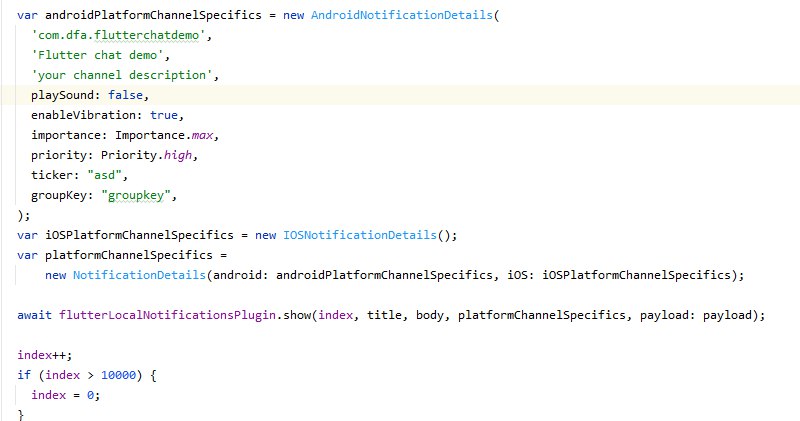Click the index = 0 assignment

(x=66, y=395)
